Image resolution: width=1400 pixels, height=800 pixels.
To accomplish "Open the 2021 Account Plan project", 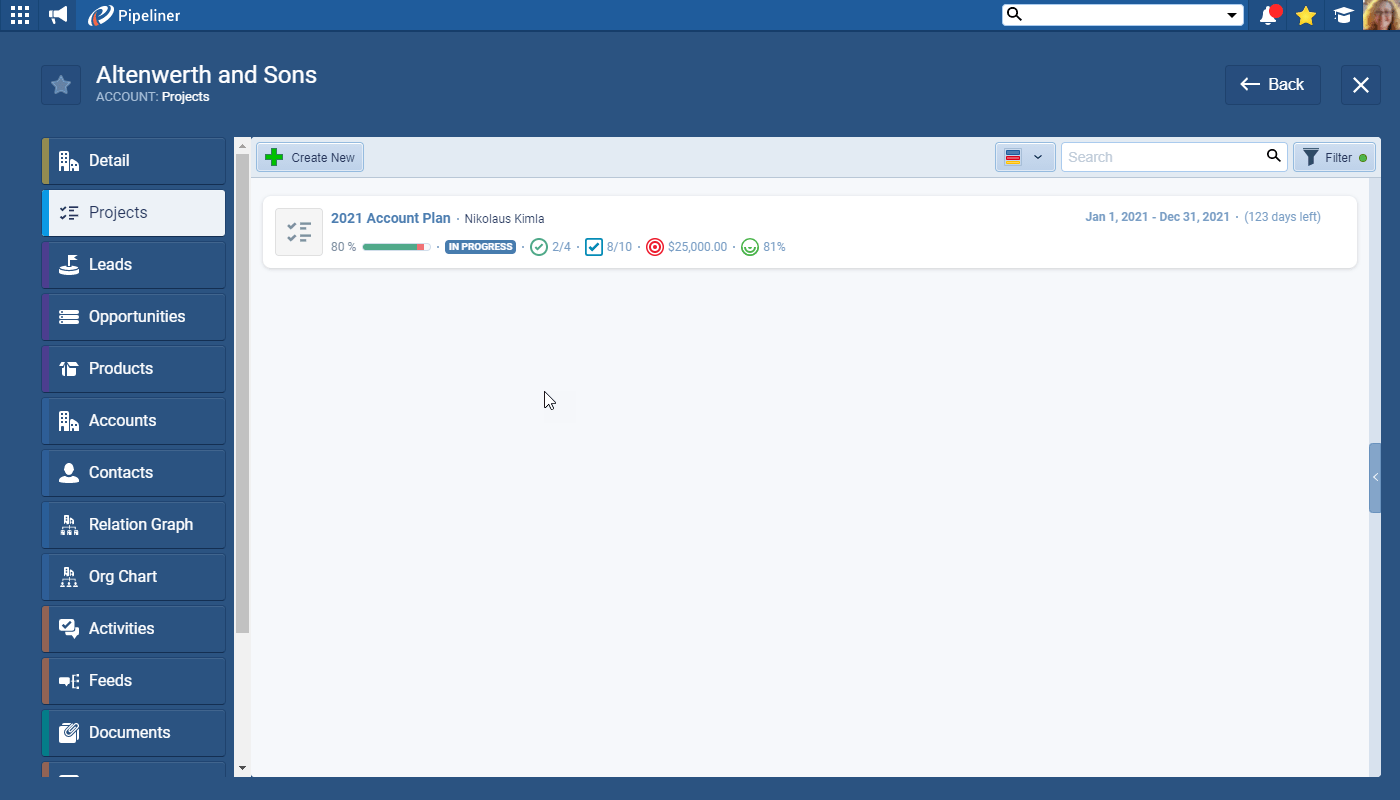I will pos(391,218).
